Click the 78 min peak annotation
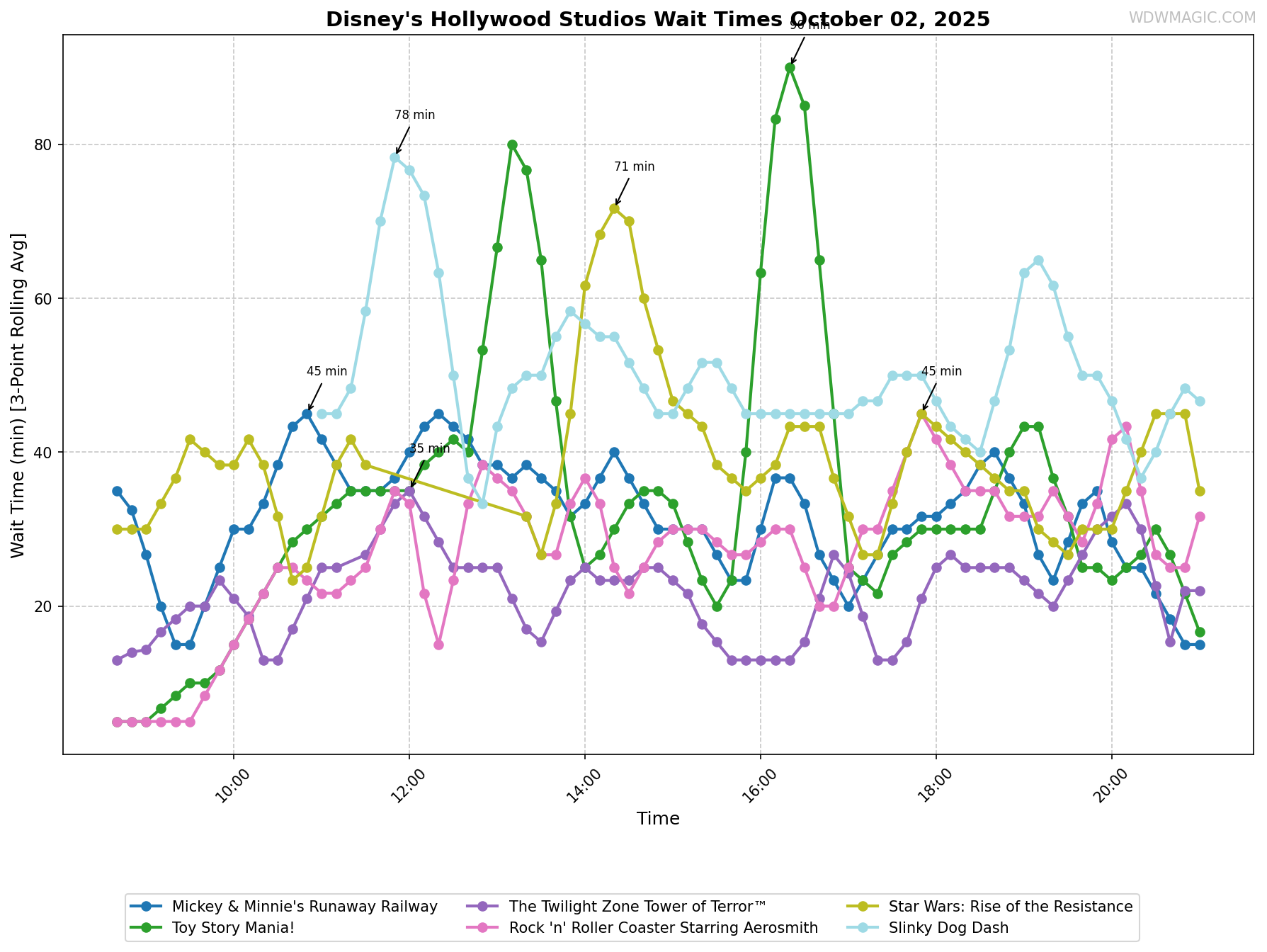 tap(414, 115)
